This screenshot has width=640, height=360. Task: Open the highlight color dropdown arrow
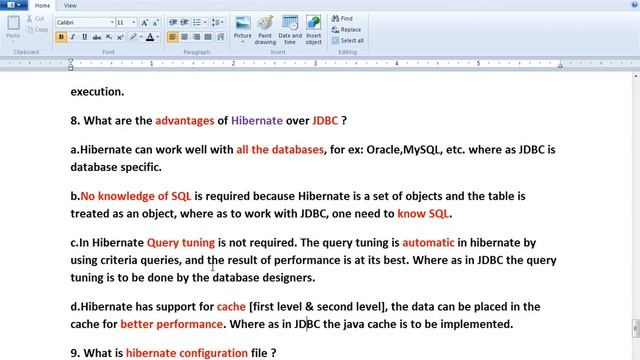pyautogui.click(x=141, y=37)
